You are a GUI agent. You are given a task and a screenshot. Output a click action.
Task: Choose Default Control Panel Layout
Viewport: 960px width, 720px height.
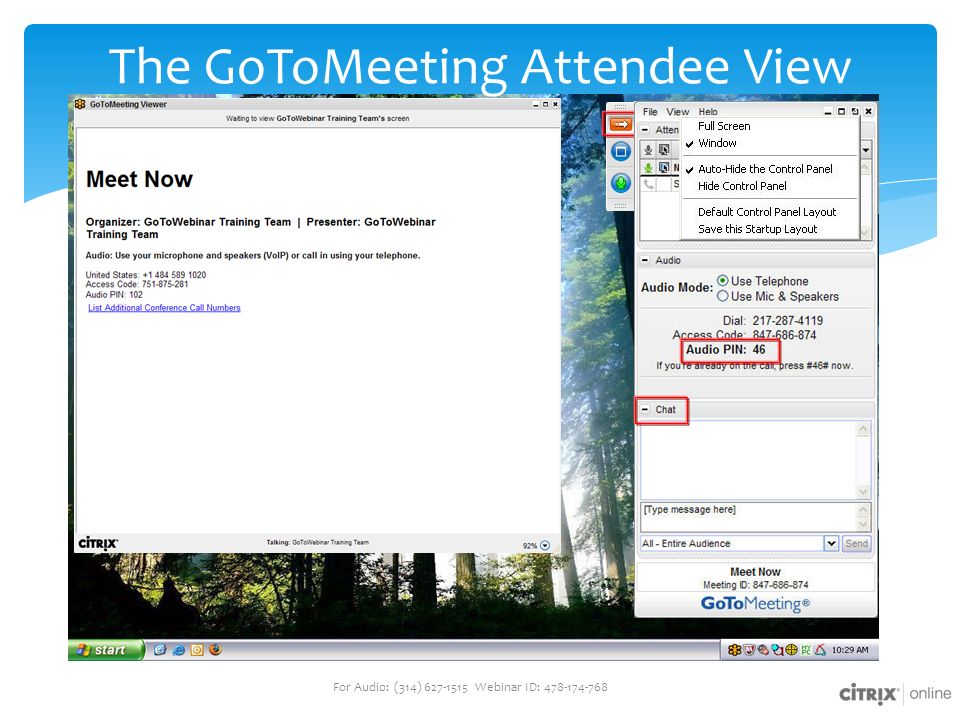coord(767,212)
